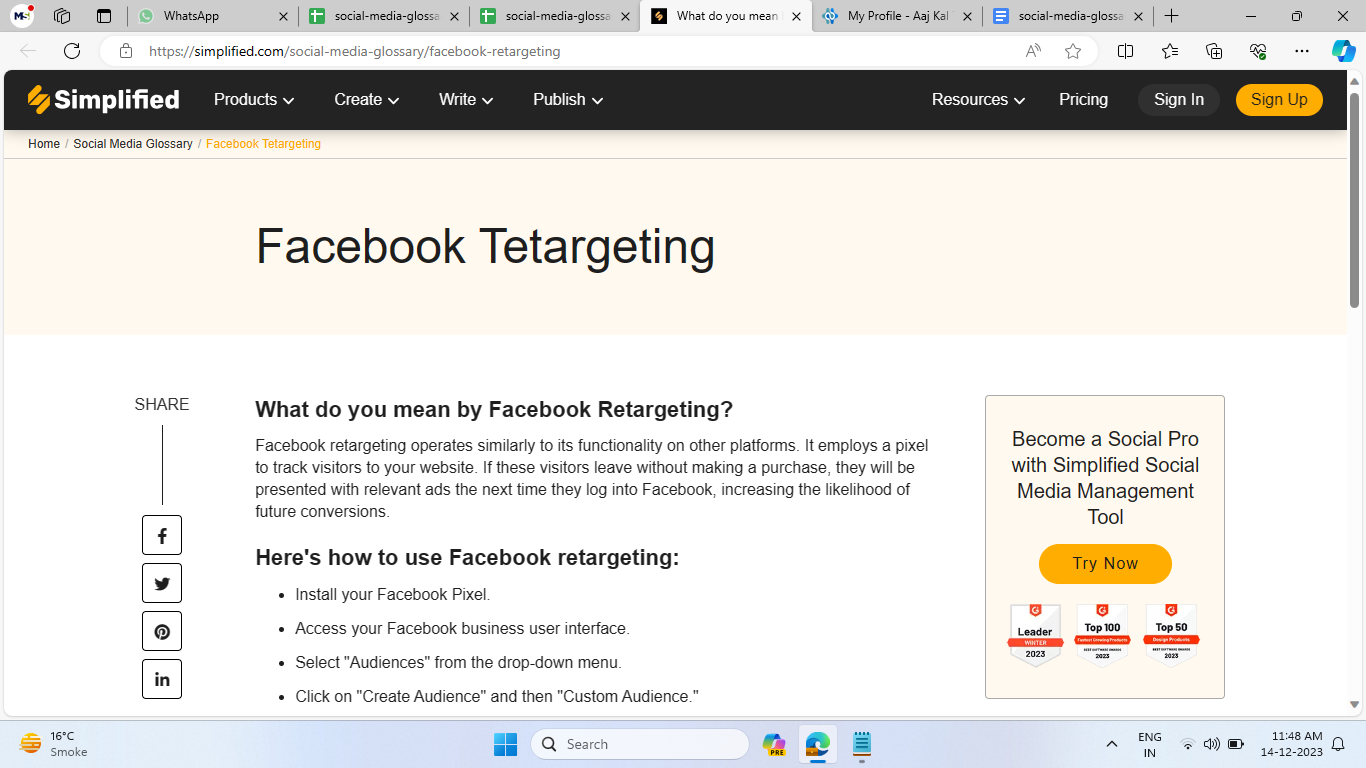Open network, volume and battery quick settings
This screenshot has height=768, width=1366.
tap(1211, 744)
